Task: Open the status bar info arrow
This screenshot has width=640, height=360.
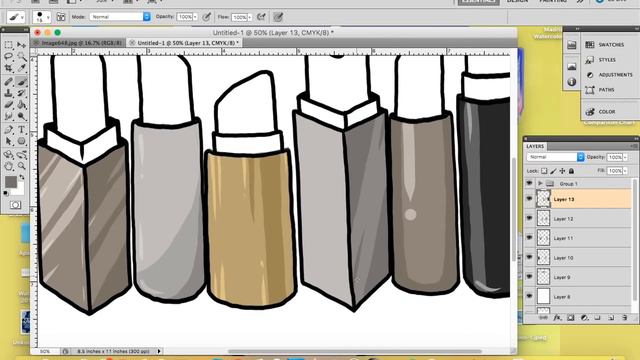Action: (159, 351)
